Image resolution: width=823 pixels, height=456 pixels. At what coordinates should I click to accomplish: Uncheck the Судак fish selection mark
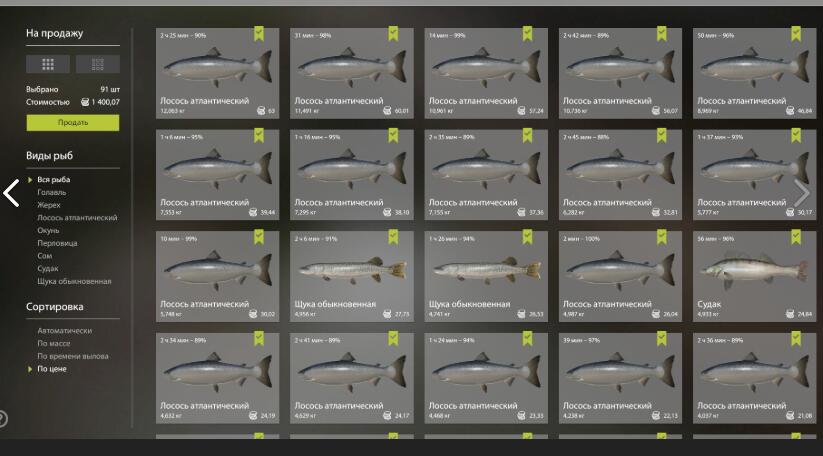[x=796, y=237]
